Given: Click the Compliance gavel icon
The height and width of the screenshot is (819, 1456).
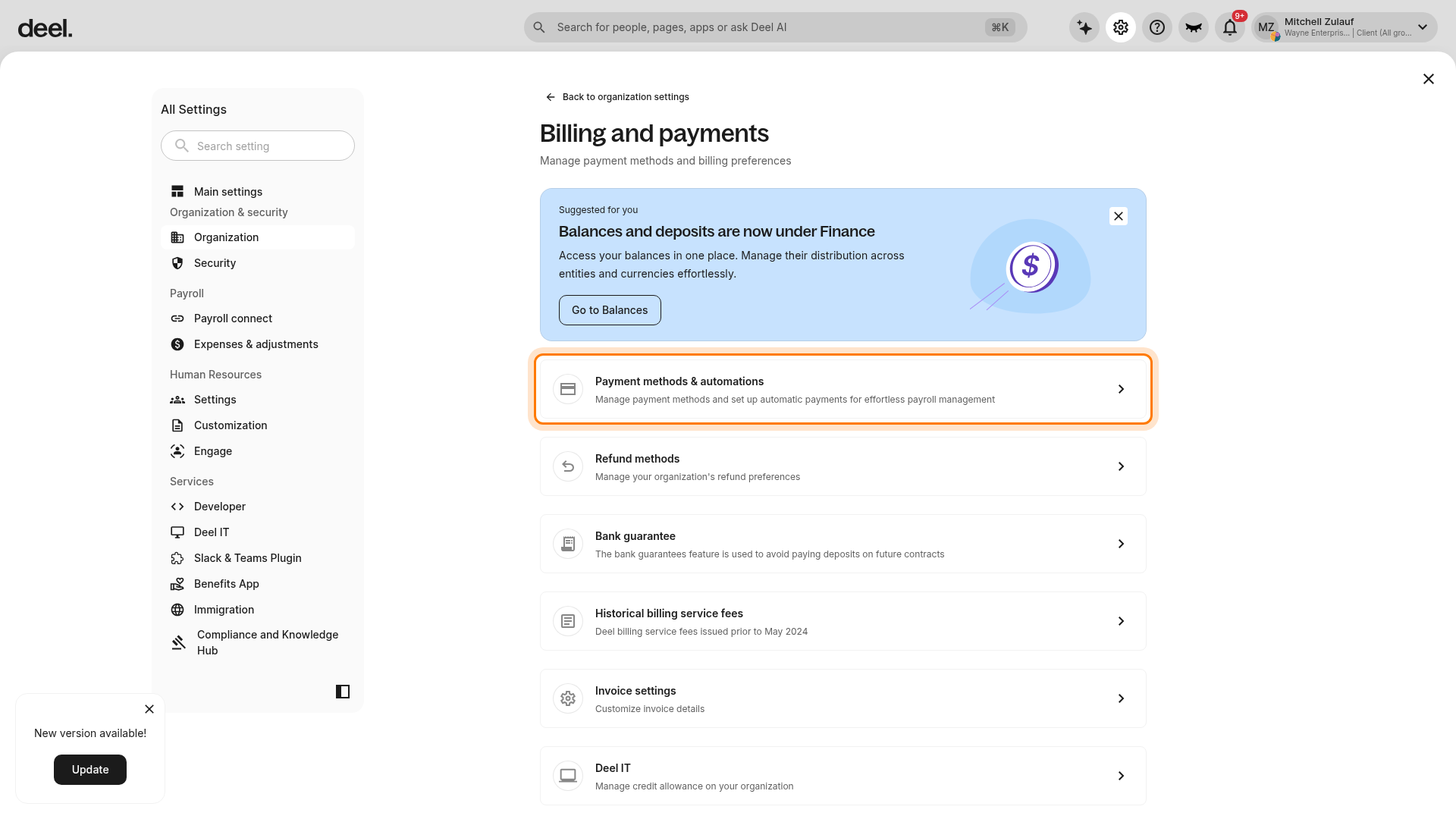Looking at the screenshot, I should 179,642.
